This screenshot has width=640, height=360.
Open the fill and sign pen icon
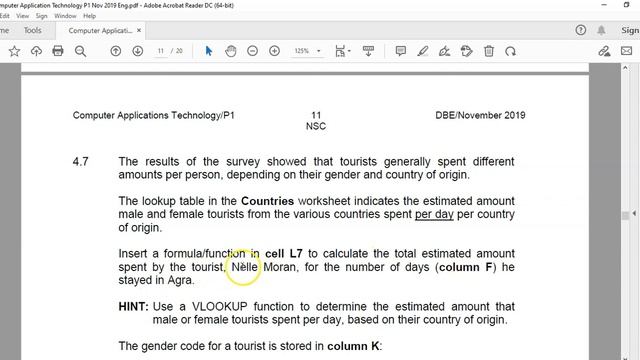point(604,51)
